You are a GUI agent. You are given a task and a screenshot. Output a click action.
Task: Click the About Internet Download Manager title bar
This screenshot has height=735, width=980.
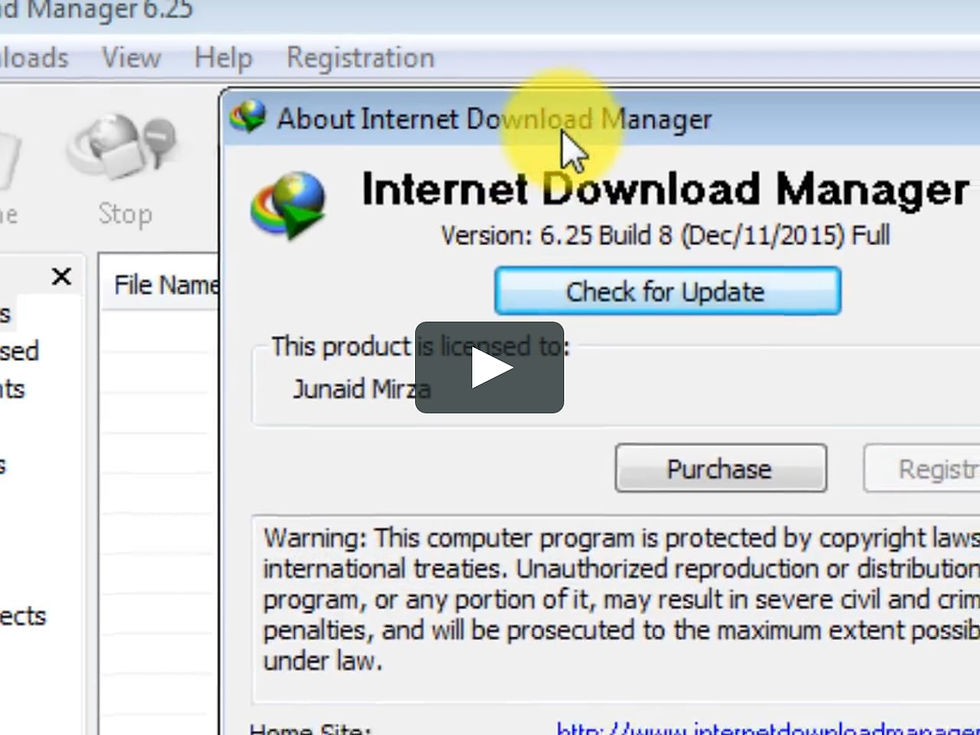click(600, 118)
